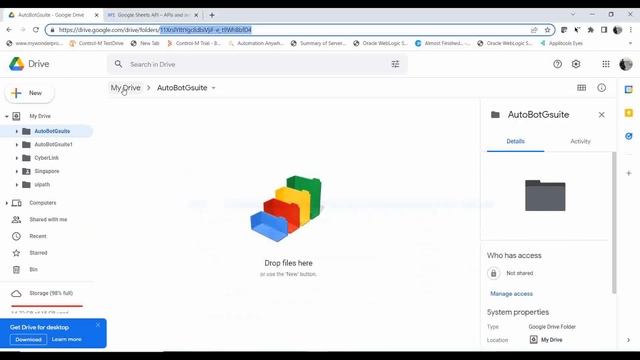Image resolution: width=640 pixels, height=360 pixels.
Task: Click the folder thumbnail in details
Action: click(545, 196)
